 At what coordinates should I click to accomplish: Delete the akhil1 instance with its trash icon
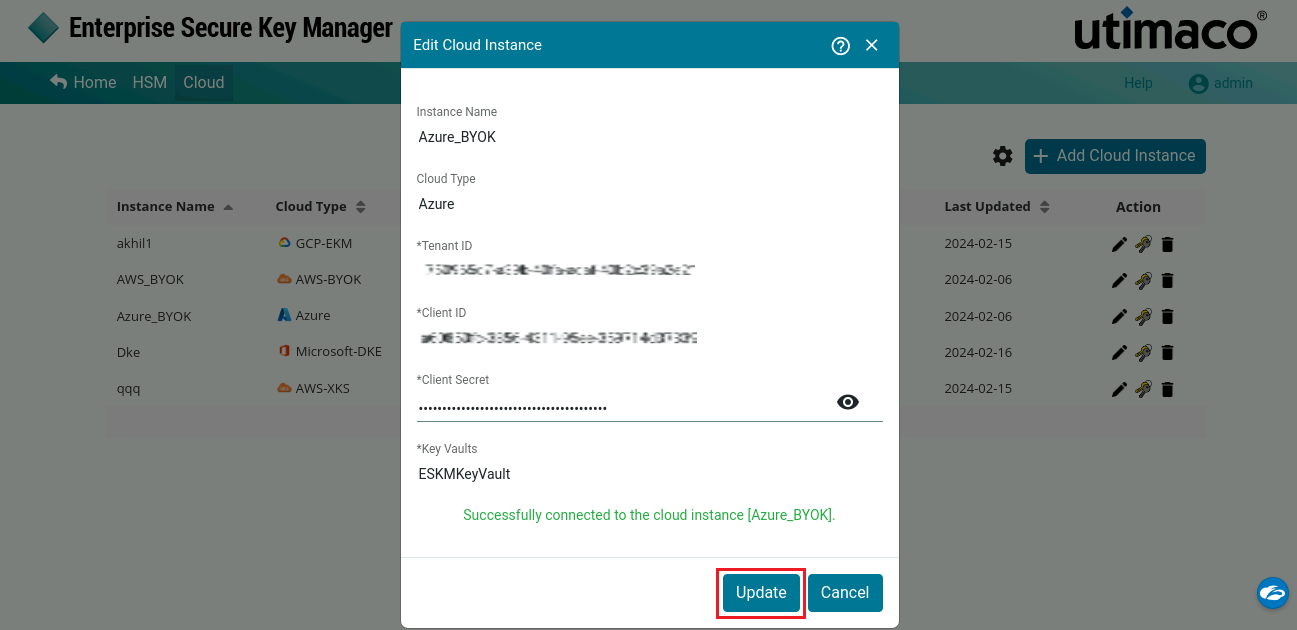pyautogui.click(x=1168, y=244)
